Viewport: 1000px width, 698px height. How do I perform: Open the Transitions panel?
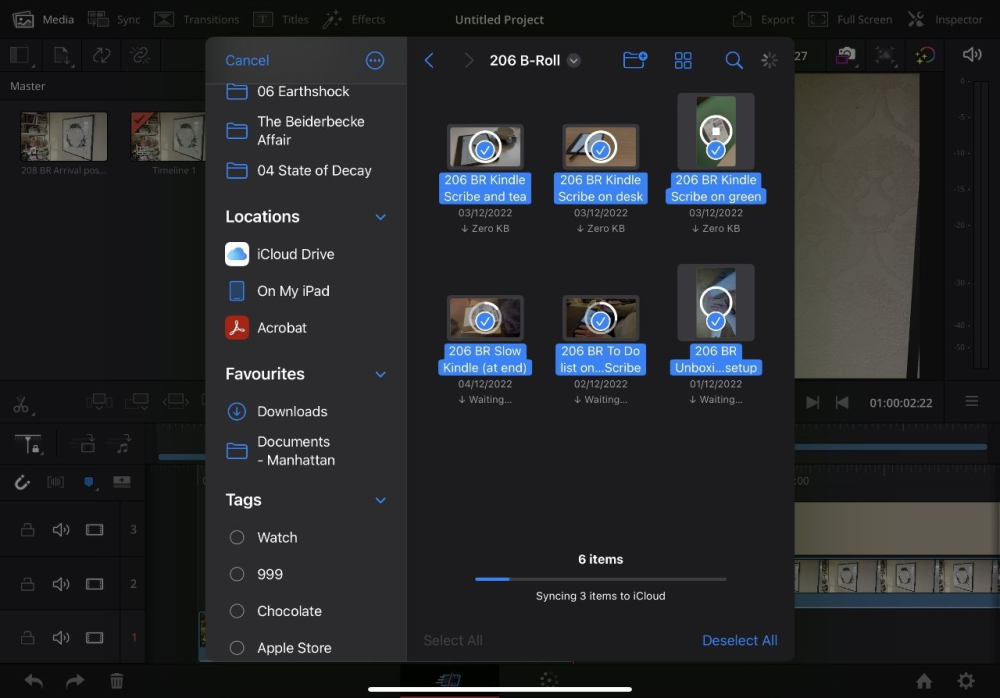coord(199,18)
